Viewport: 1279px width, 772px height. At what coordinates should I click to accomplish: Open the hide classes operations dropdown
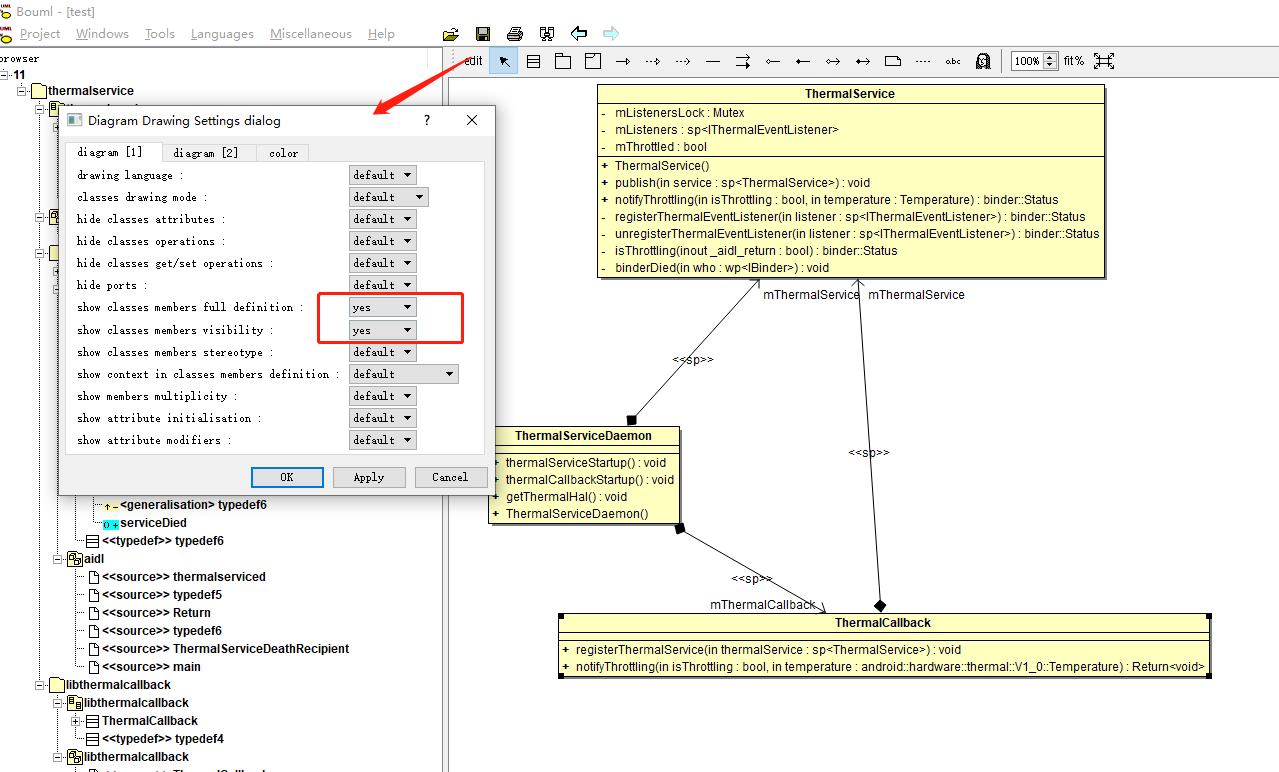click(382, 241)
